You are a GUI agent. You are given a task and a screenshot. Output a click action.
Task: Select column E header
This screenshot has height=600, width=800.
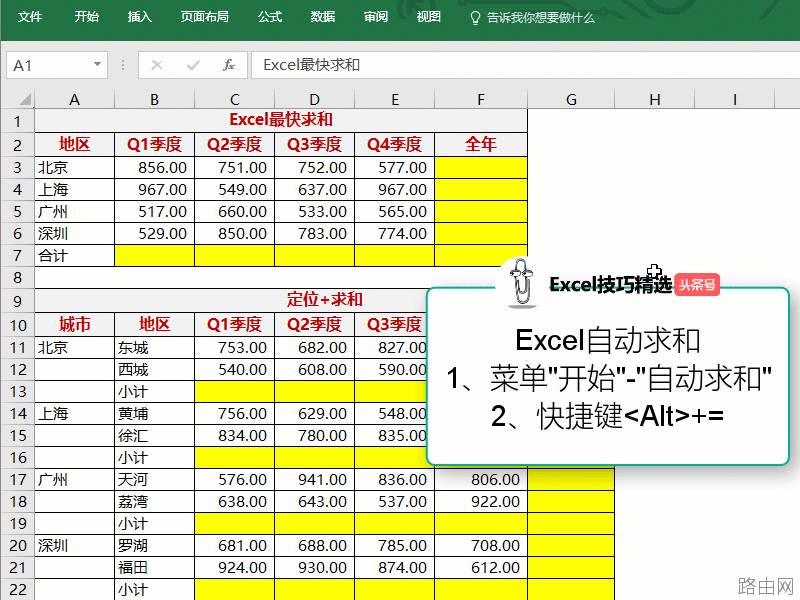(x=394, y=99)
